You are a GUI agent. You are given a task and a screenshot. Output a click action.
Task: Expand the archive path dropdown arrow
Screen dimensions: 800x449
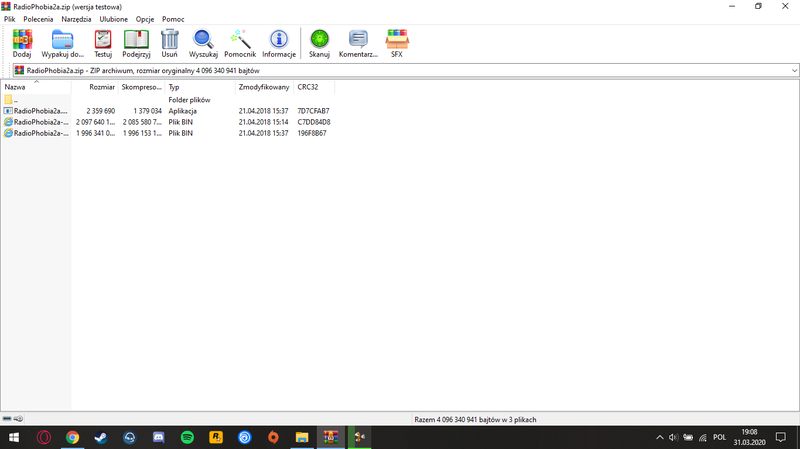click(x=794, y=71)
